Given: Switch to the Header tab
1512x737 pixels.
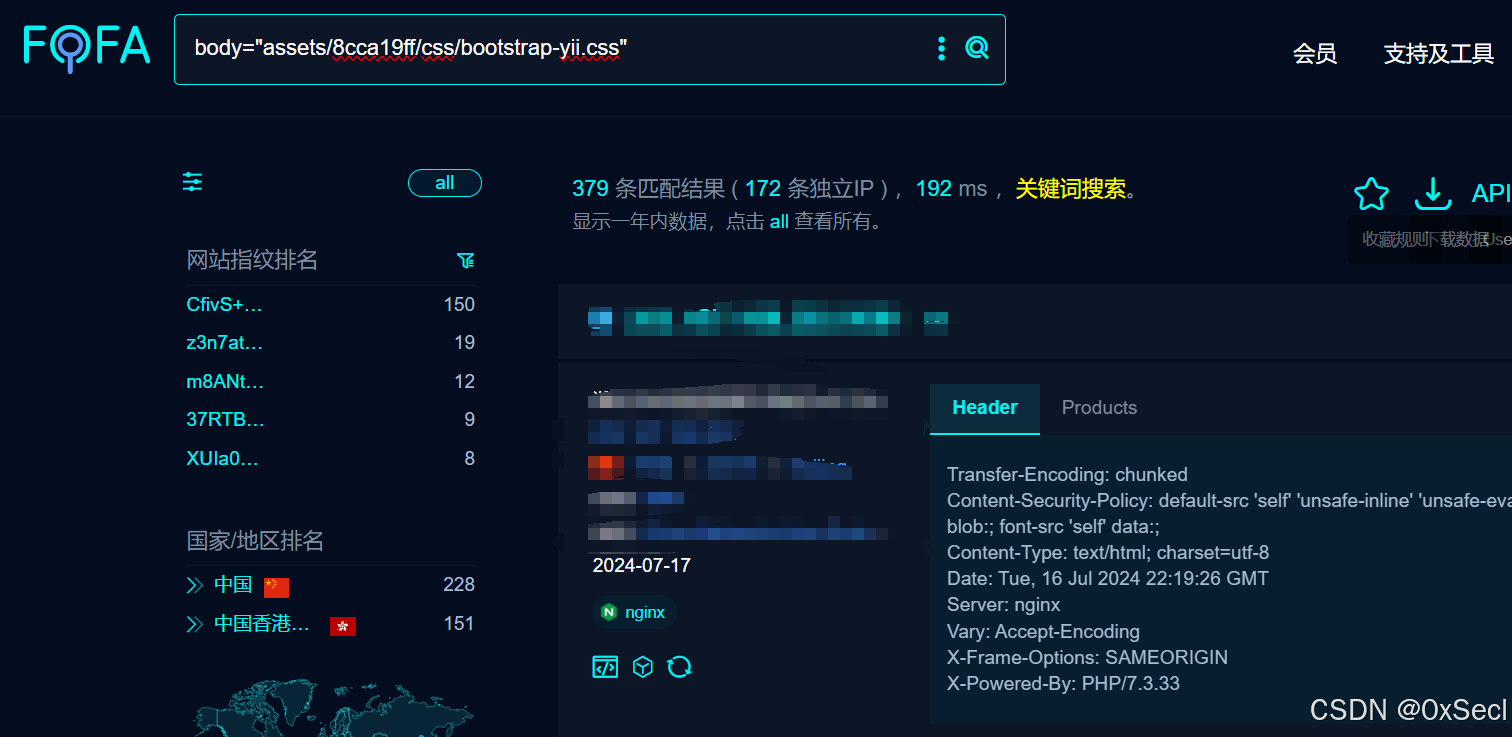Looking at the screenshot, I should 985,408.
